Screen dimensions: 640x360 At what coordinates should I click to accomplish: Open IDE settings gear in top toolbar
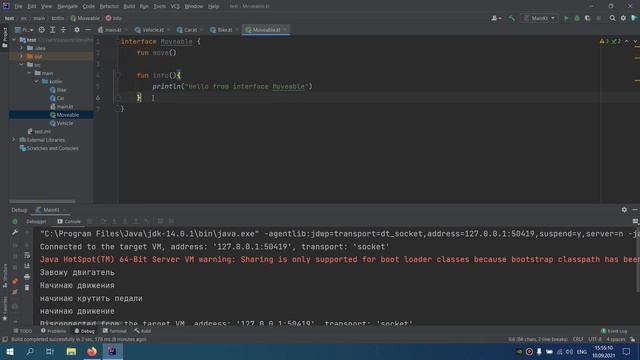tap(623, 18)
